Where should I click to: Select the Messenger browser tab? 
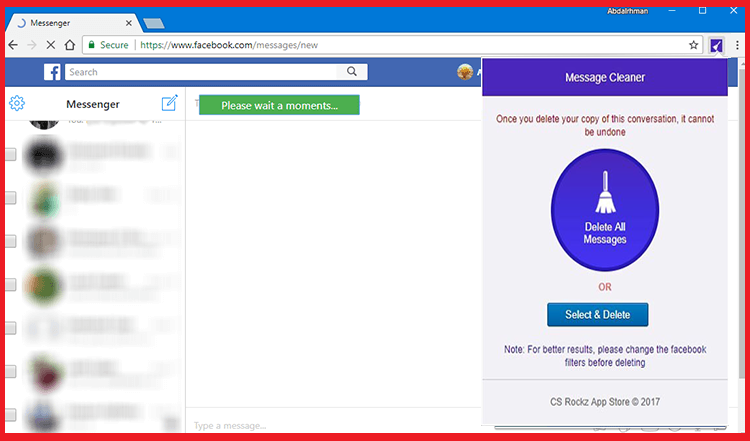72,23
